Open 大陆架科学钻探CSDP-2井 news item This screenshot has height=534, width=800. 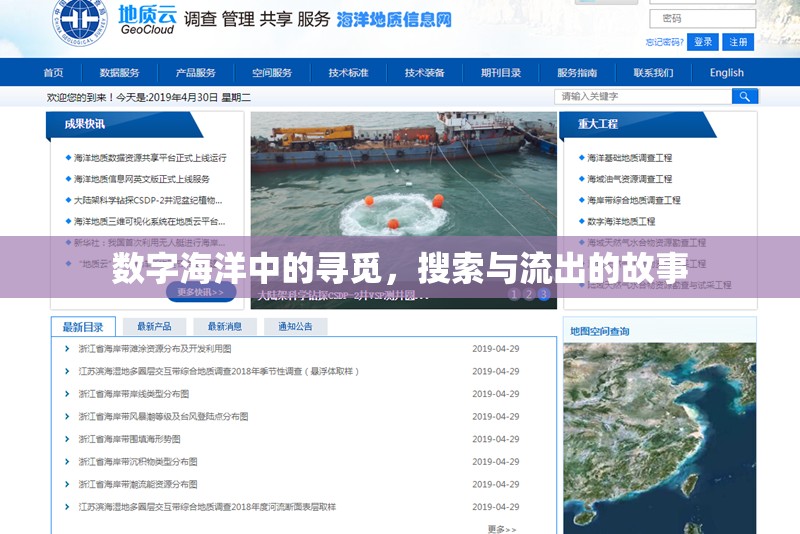(x=148, y=200)
